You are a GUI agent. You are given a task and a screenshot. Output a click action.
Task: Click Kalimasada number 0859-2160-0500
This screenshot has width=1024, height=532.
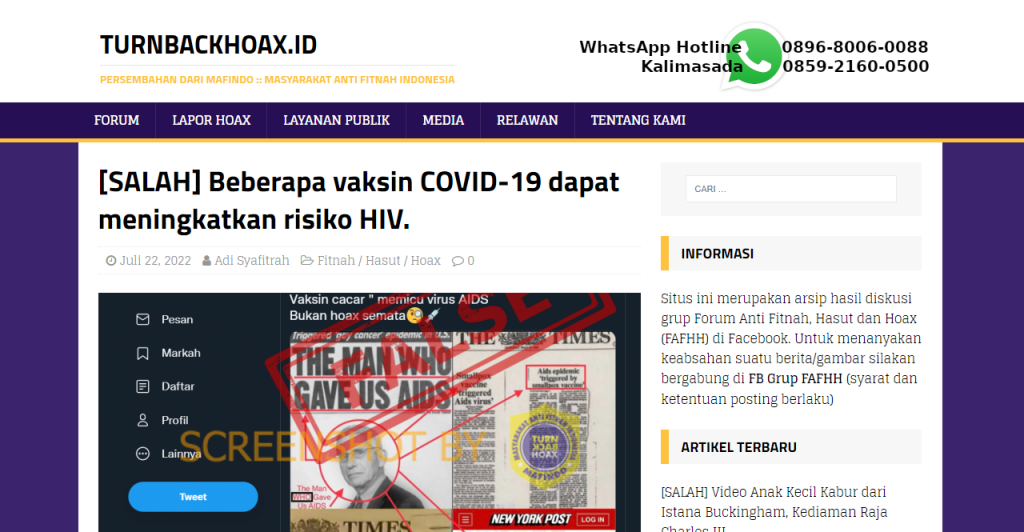point(856,67)
